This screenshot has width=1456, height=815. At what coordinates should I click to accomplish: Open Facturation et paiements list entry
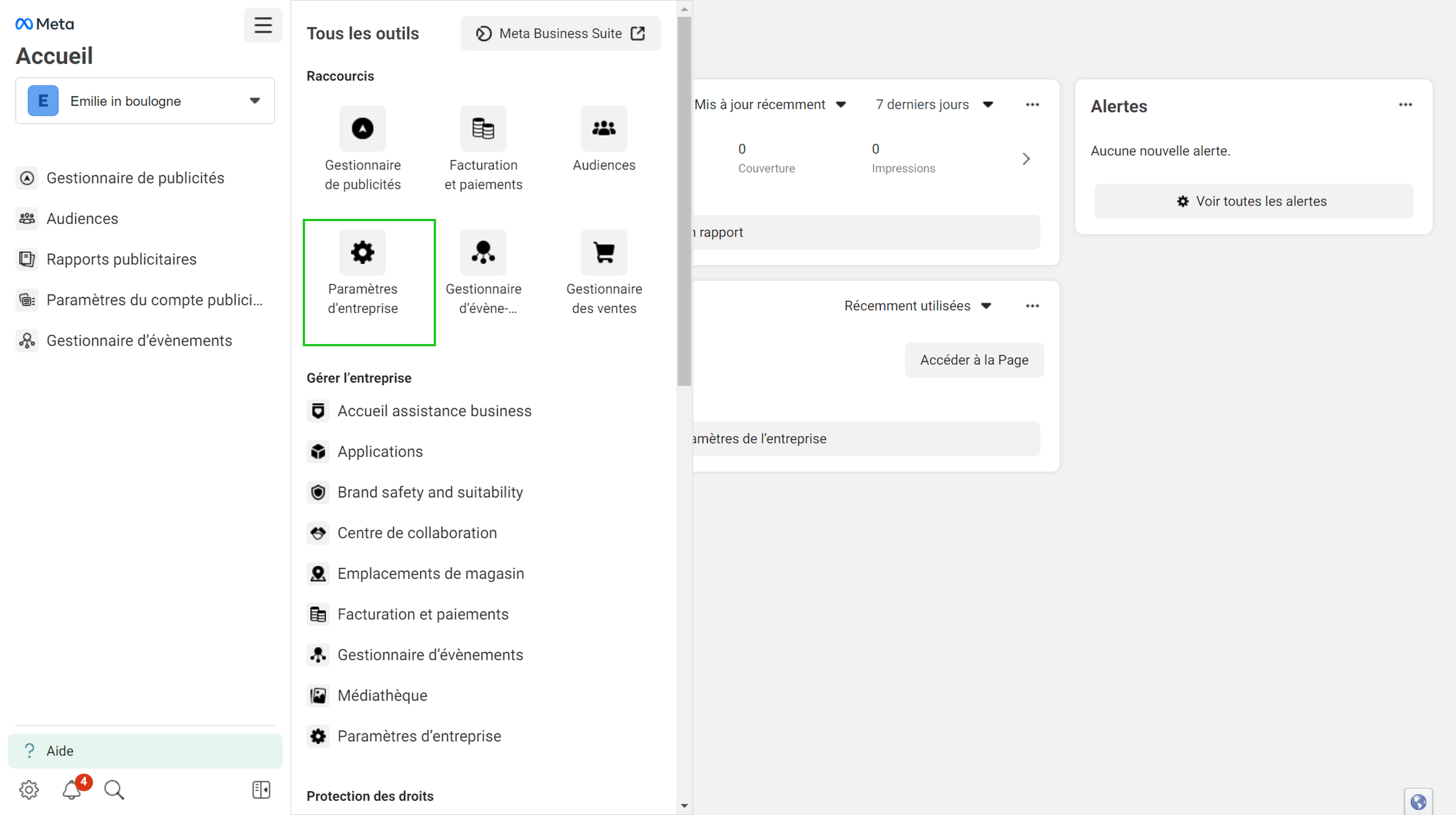(x=408, y=614)
